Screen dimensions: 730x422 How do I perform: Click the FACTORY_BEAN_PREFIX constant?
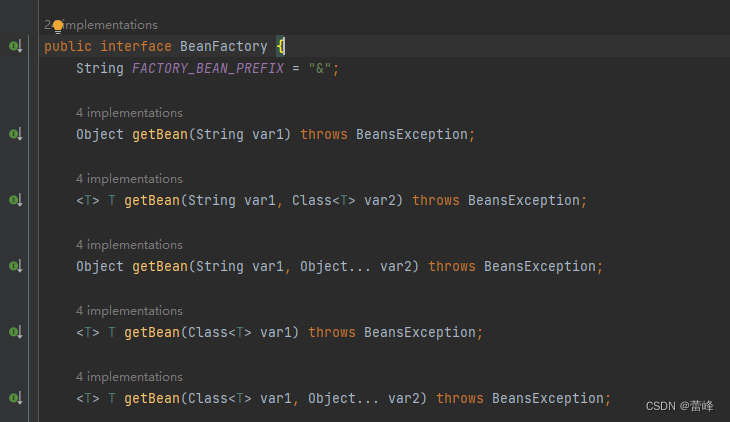pyautogui.click(x=208, y=68)
